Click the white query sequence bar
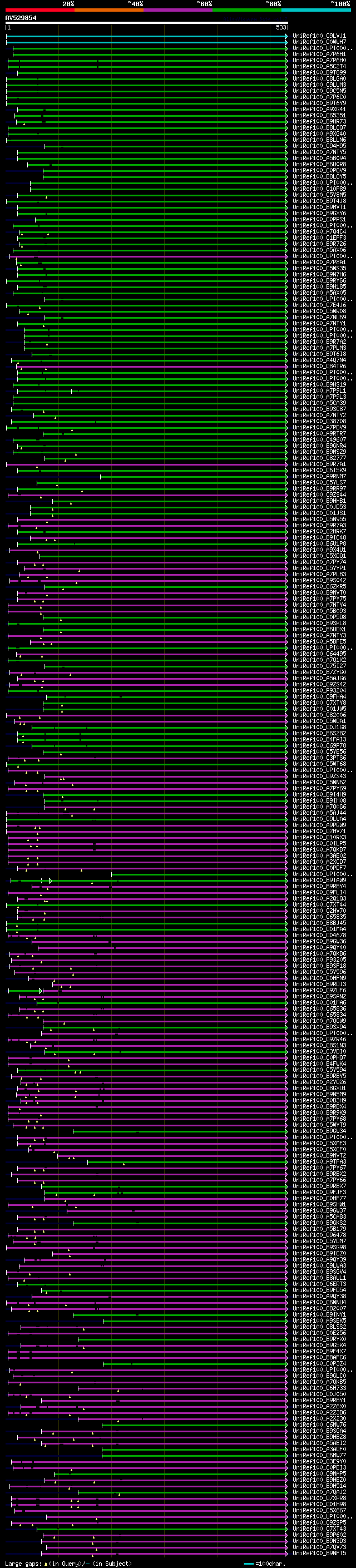 tap(147, 22)
